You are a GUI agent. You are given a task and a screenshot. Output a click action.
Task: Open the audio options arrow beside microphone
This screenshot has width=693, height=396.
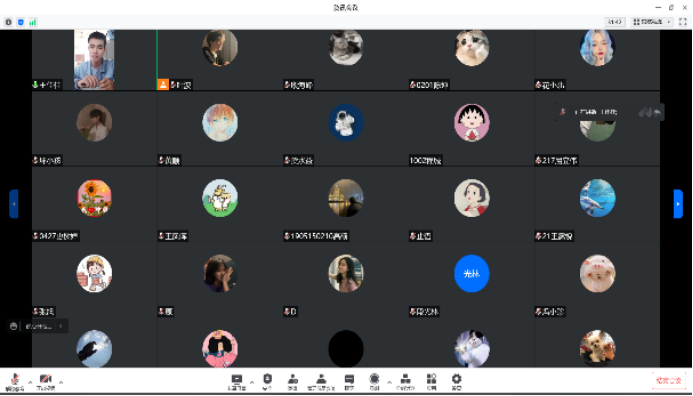tap(30, 382)
